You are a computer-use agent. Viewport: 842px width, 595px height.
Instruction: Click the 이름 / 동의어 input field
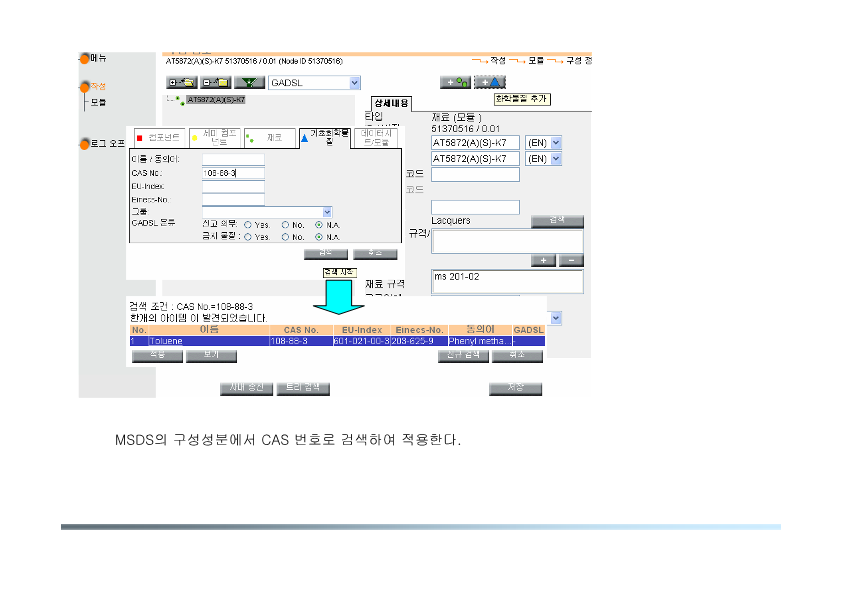tap(233, 159)
